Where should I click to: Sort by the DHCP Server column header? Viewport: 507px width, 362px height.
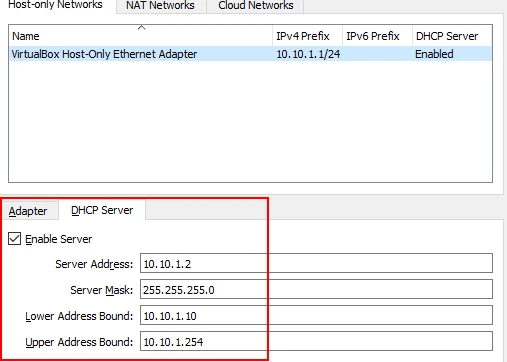click(x=452, y=36)
